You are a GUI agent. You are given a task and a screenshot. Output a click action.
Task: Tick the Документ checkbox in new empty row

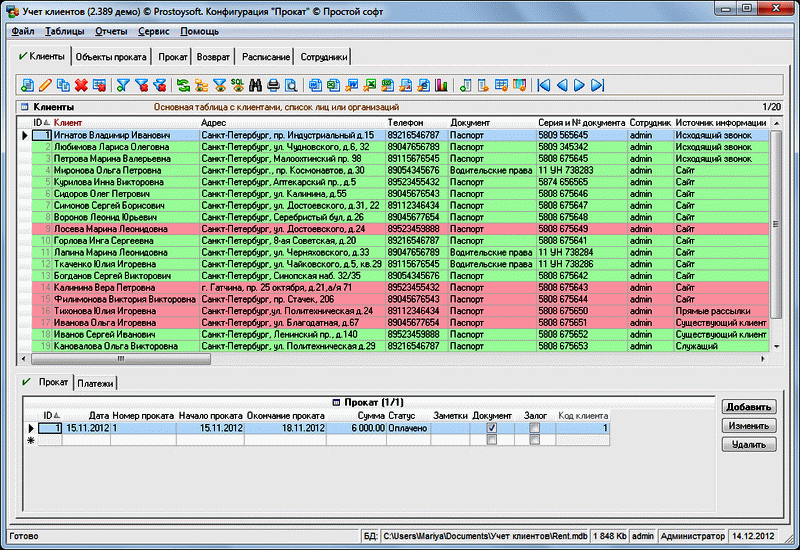490,440
